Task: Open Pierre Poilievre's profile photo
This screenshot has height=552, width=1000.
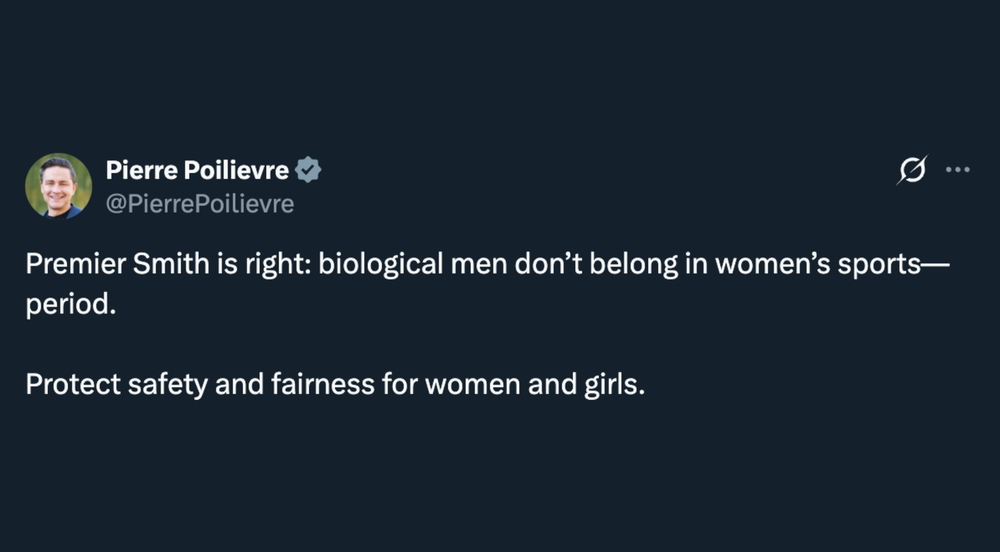Action: coord(58,186)
